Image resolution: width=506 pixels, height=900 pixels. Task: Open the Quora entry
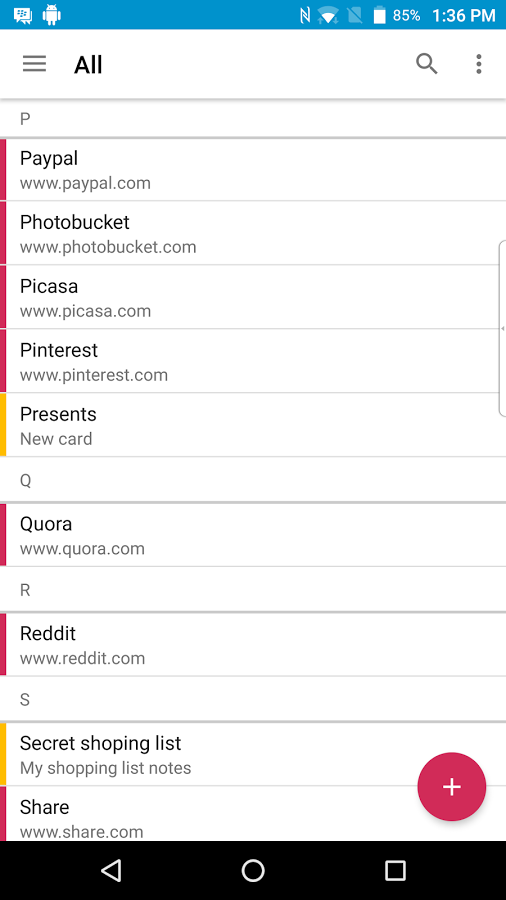click(253, 535)
